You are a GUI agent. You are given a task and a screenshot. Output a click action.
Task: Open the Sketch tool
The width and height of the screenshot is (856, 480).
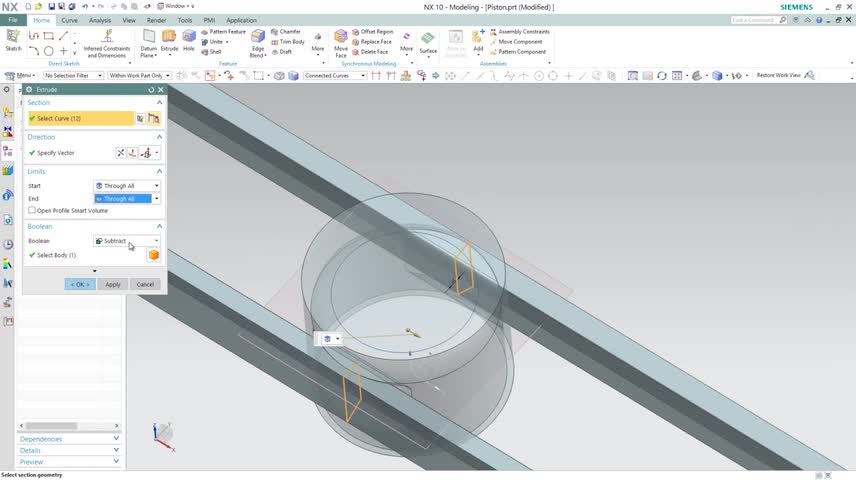click(13, 40)
